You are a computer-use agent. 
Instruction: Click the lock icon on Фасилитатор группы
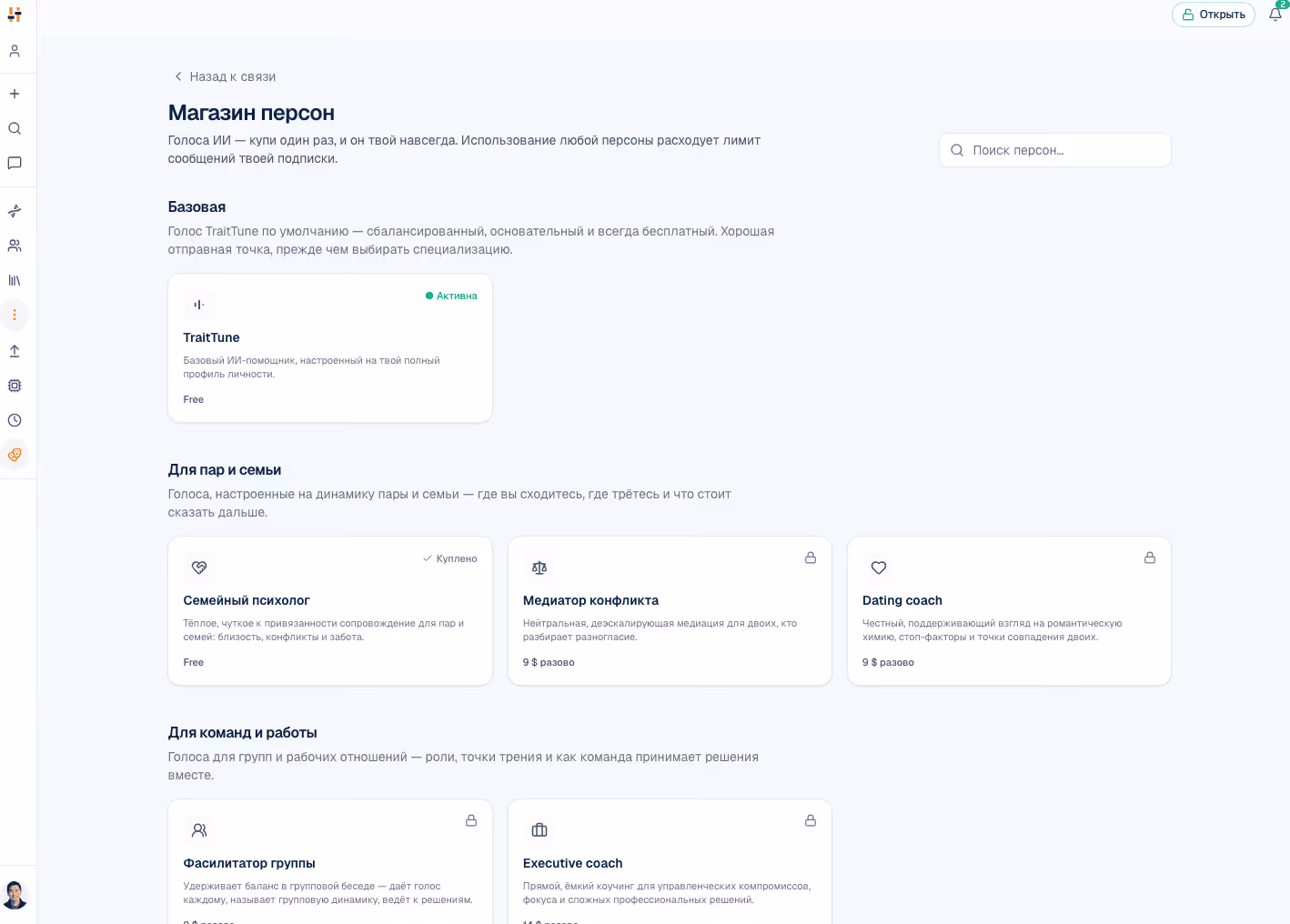click(x=471, y=820)
